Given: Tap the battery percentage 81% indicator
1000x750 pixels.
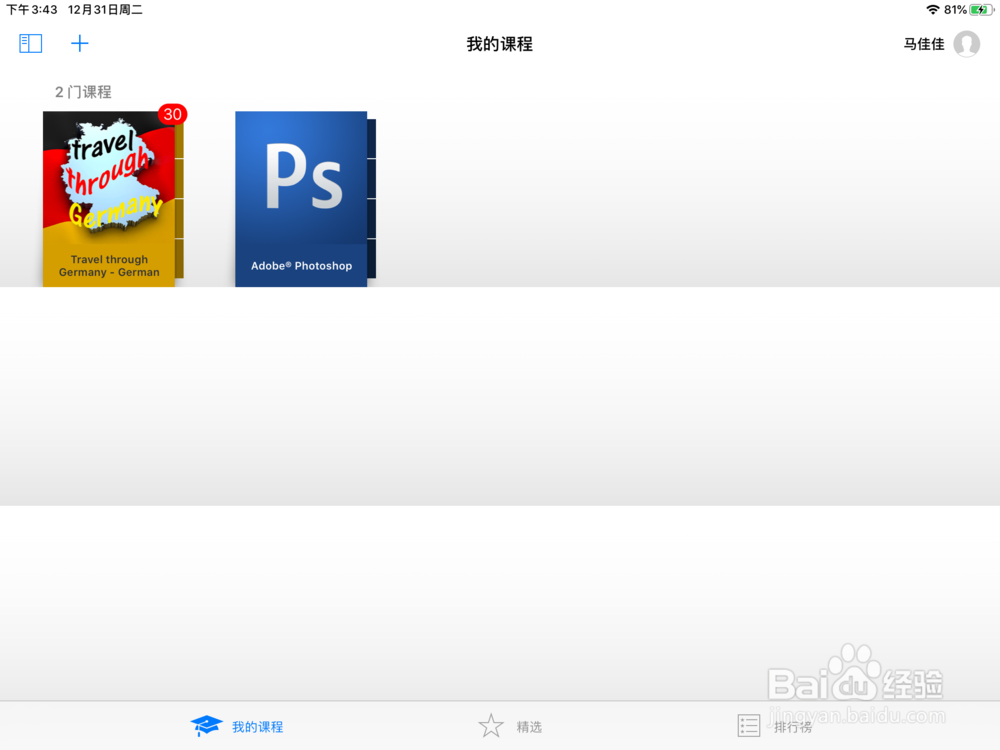Looking at the screenshot, I should [x=953, y=9].
